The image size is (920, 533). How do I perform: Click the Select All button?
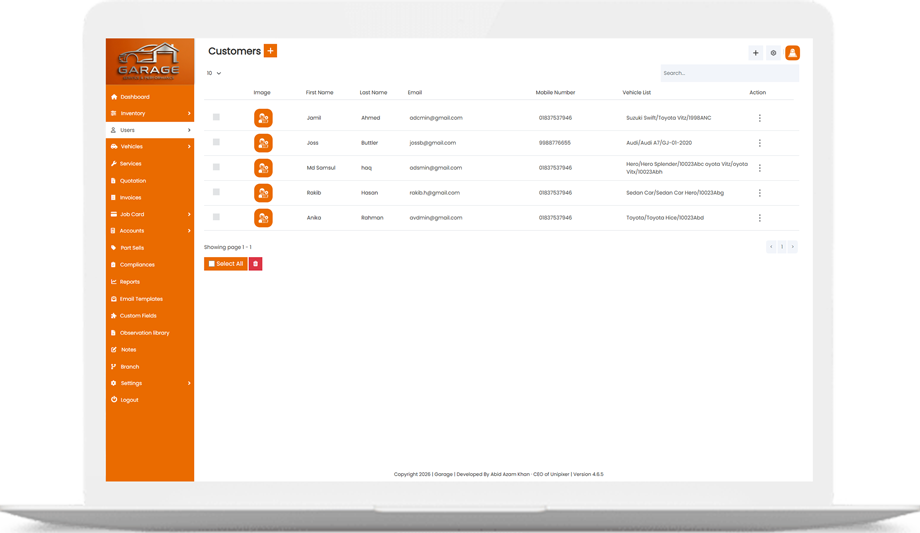coord(225,264)
